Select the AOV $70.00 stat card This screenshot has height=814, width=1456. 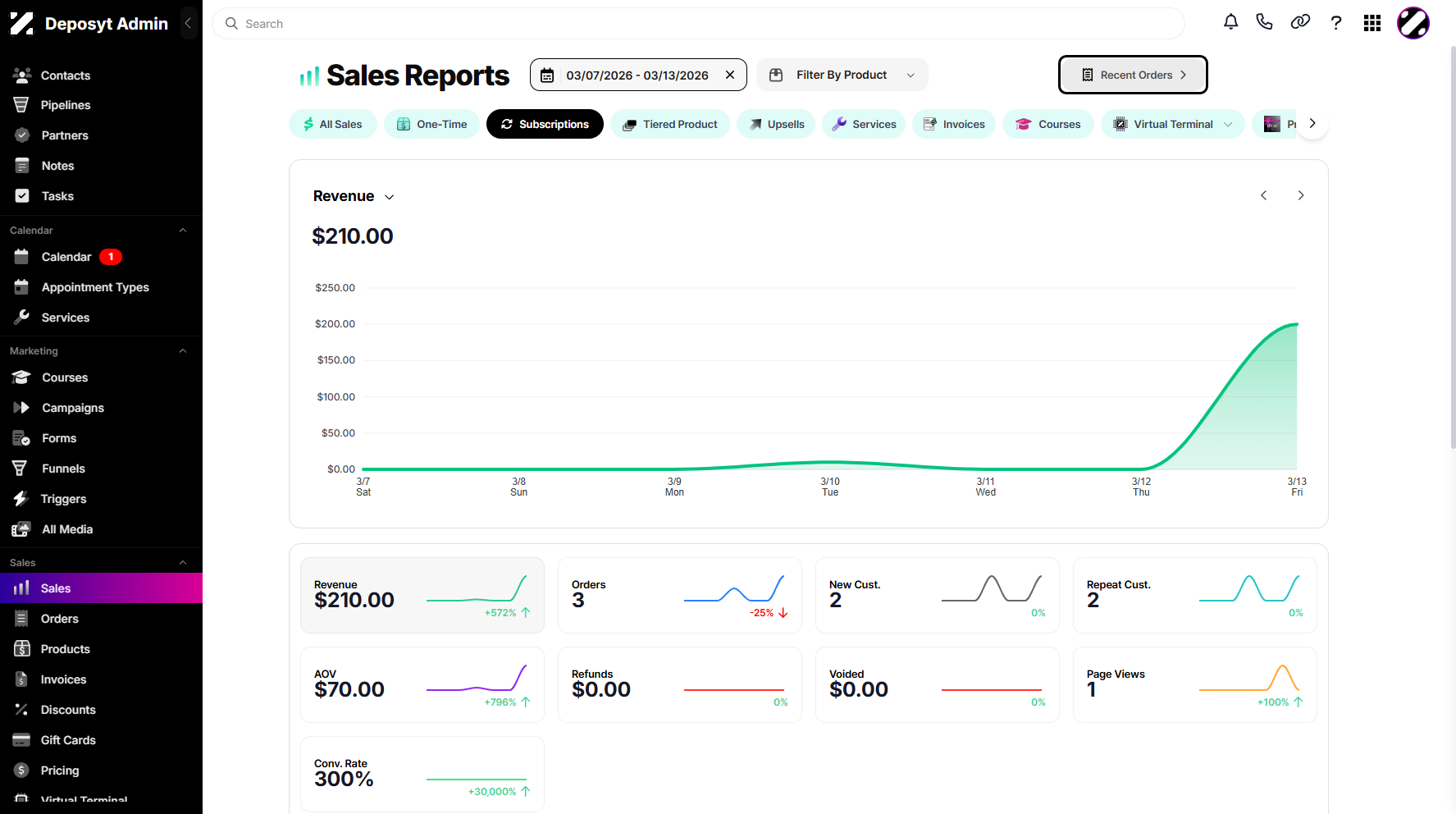tap(422, 685)
